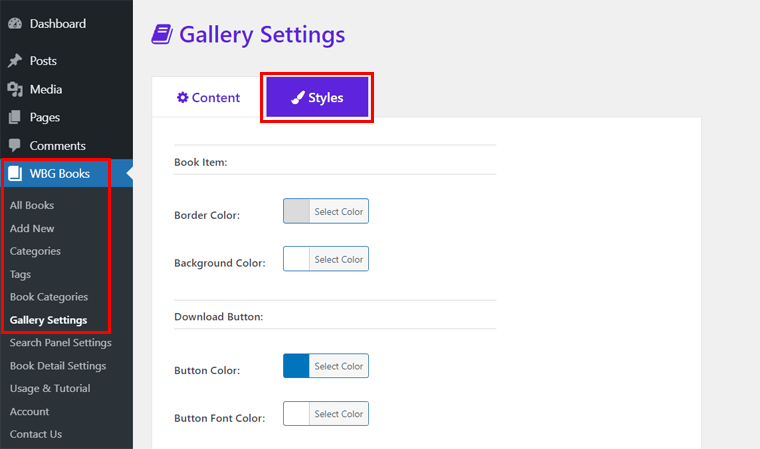Click the Pages icon in sidebar

(x=15, y=117)
